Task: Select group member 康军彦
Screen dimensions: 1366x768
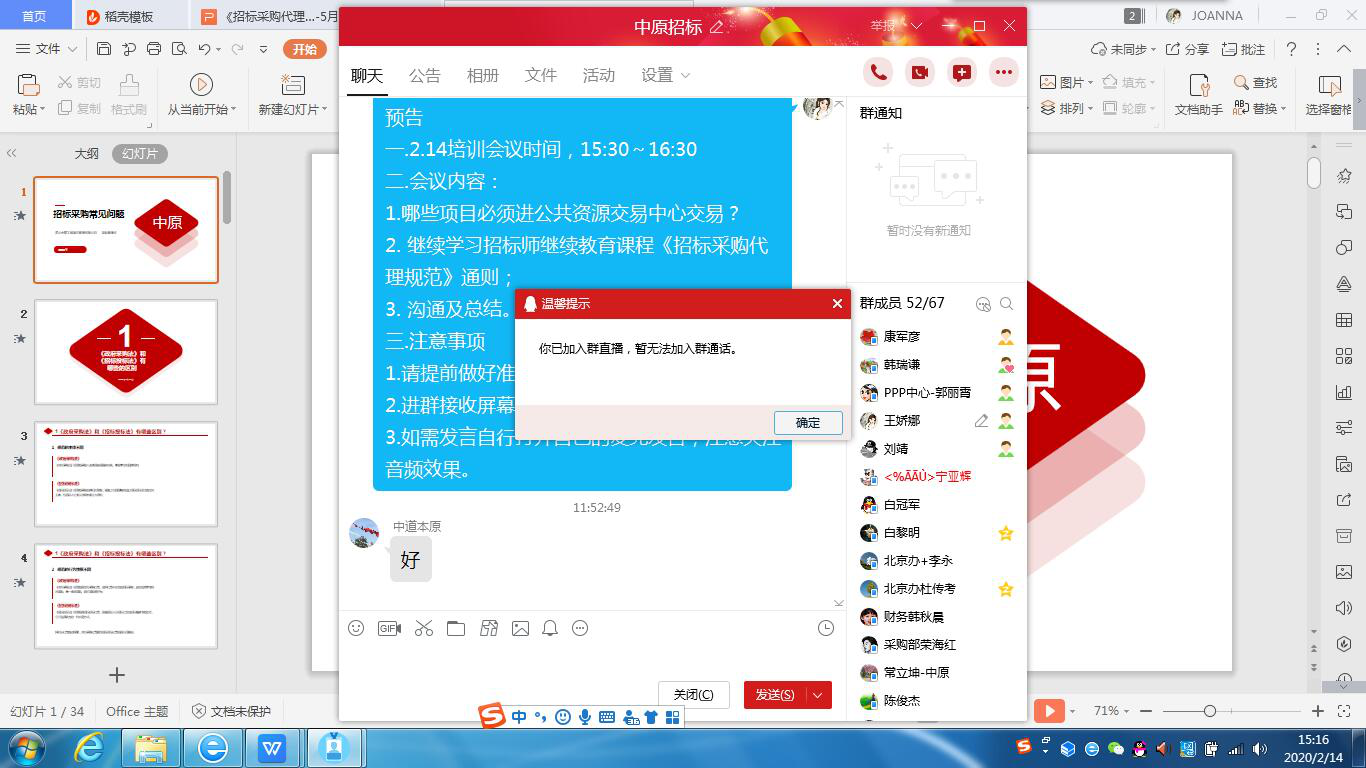Action: click(937, 337)
